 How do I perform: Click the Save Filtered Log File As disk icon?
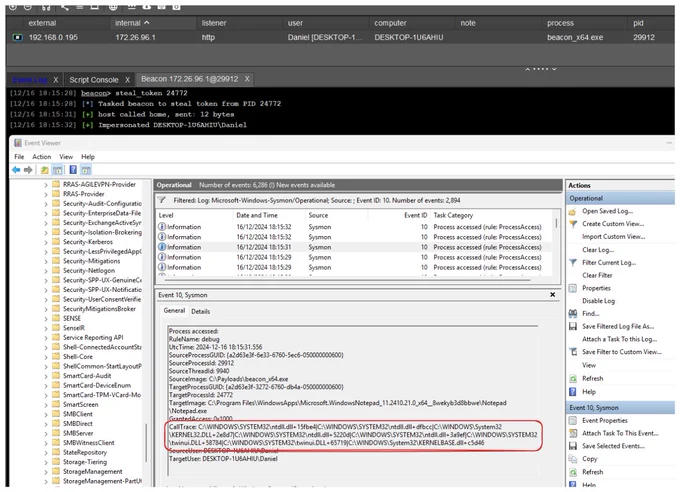point(572,327)
